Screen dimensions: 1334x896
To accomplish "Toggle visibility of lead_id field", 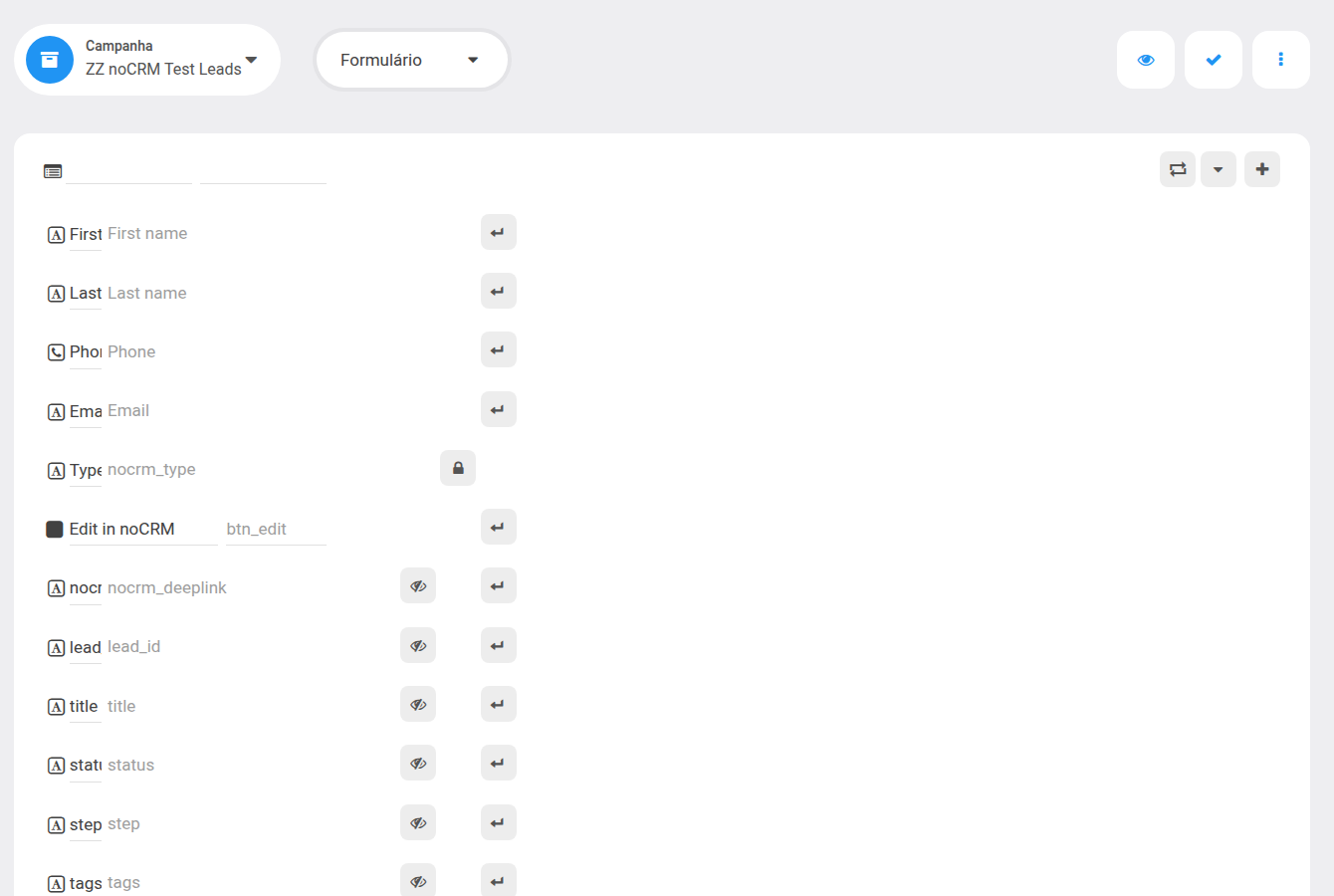I will pos(418,645).
